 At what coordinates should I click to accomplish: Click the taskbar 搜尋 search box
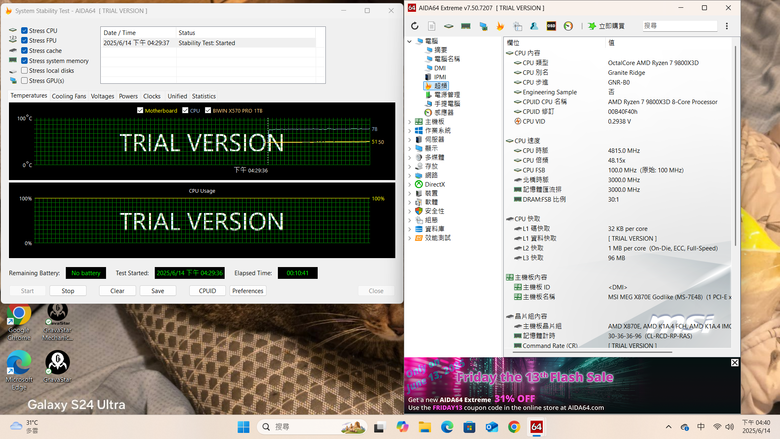coord(312,427)
